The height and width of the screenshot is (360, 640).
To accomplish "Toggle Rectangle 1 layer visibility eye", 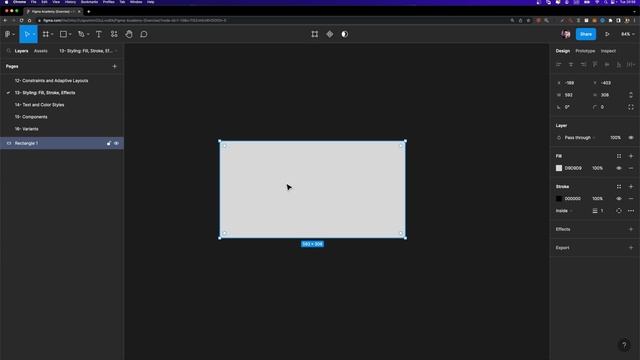I will pos(117,143).
